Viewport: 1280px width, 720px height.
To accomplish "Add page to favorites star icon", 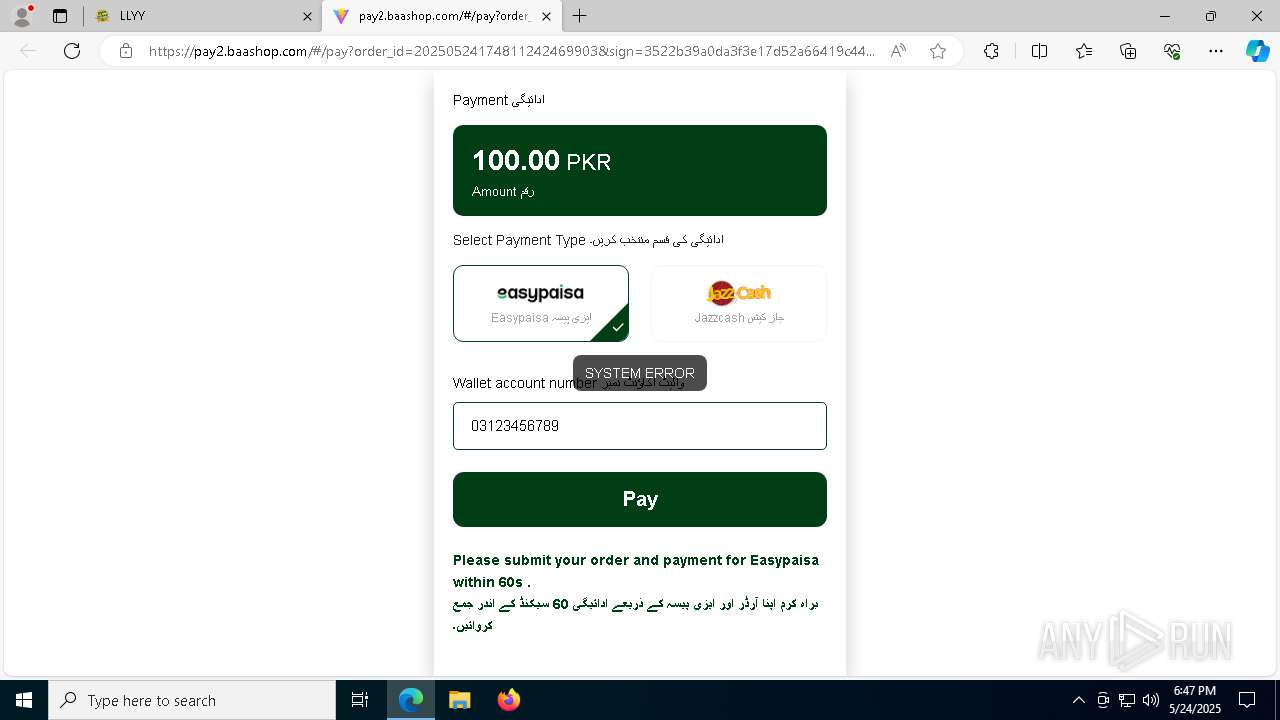I will click(x=938, y=51).
